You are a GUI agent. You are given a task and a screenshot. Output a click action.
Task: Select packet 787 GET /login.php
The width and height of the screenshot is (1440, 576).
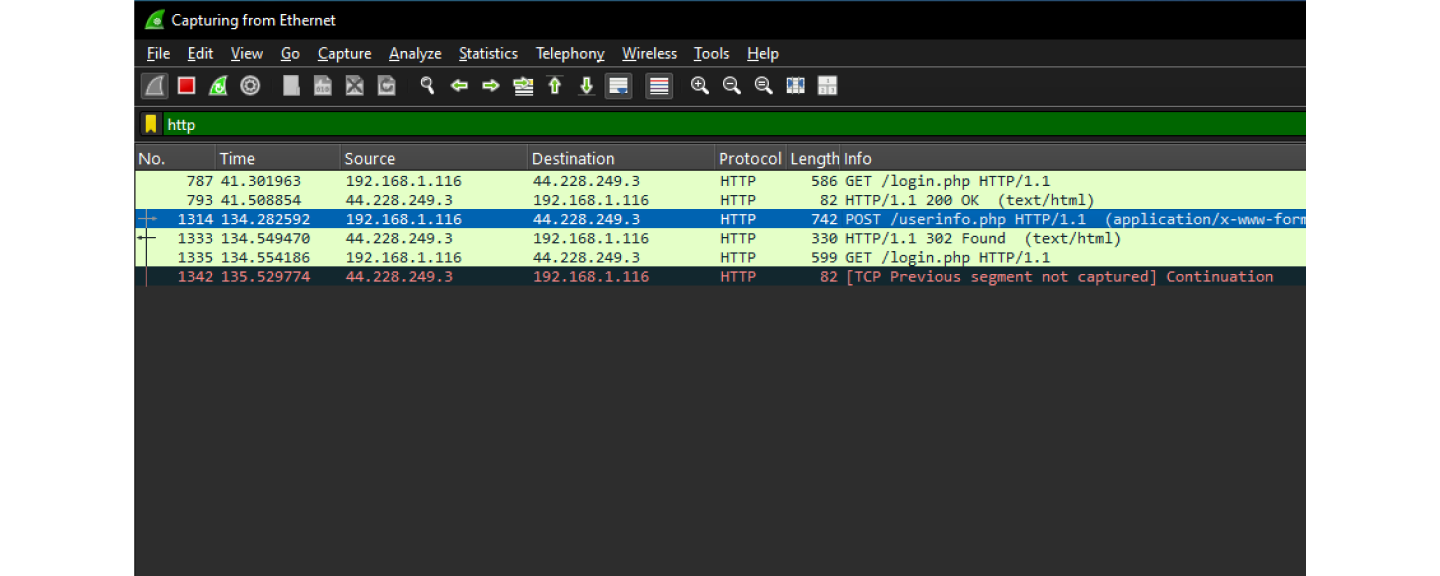[700, 181]
